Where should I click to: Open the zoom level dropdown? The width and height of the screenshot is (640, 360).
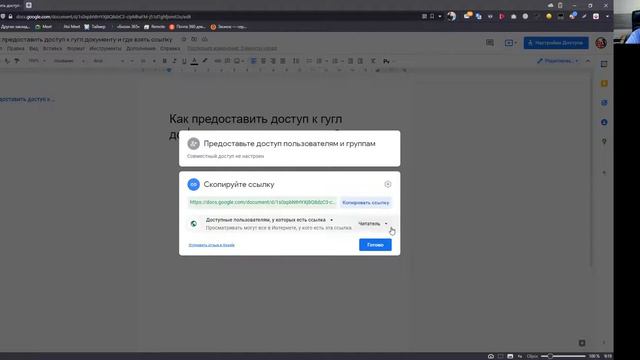pos(37,61)
